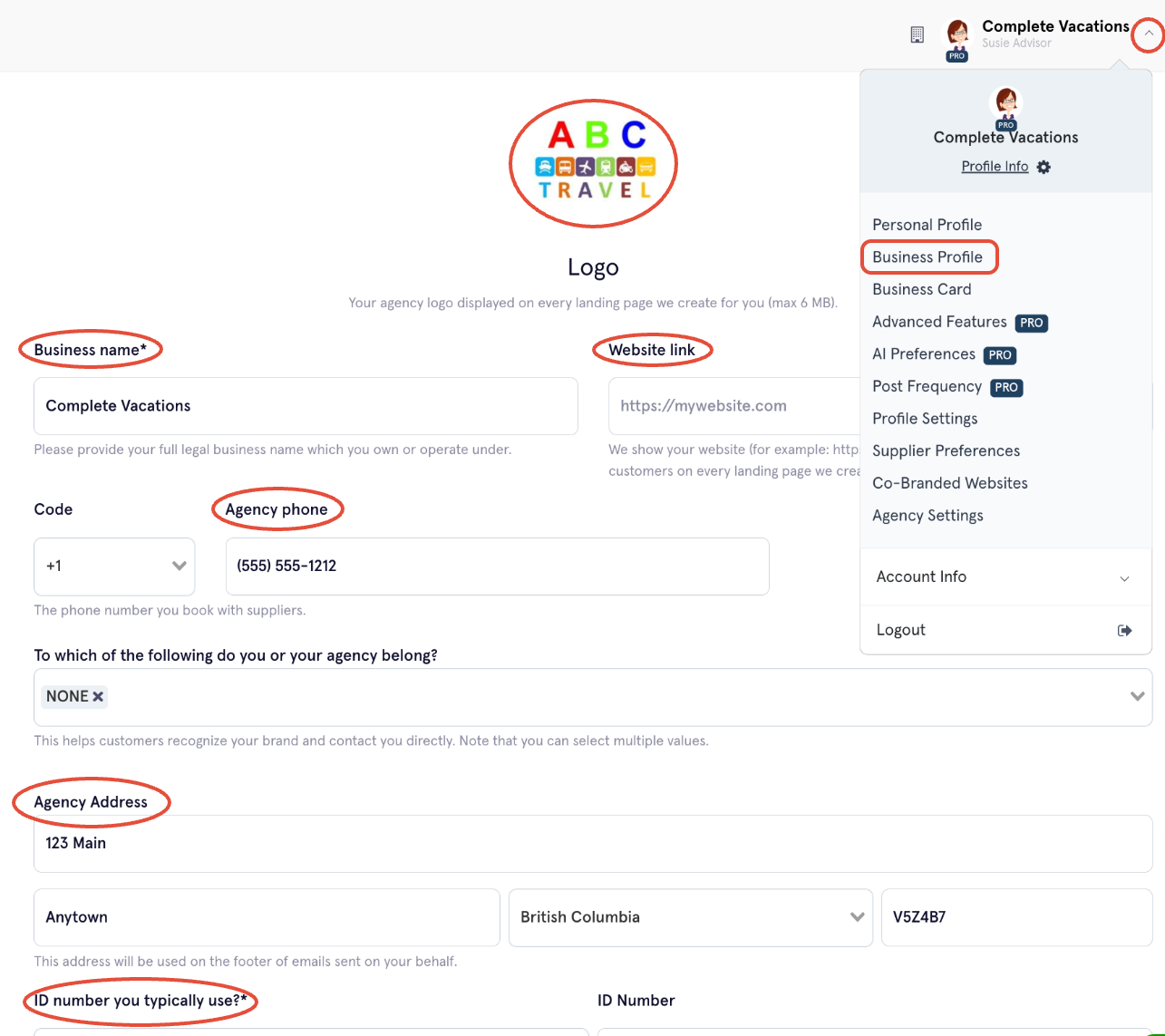Screen dimensions: 1165x1036
Task: Open Agency Settings menu item
Action: (927, 516)
